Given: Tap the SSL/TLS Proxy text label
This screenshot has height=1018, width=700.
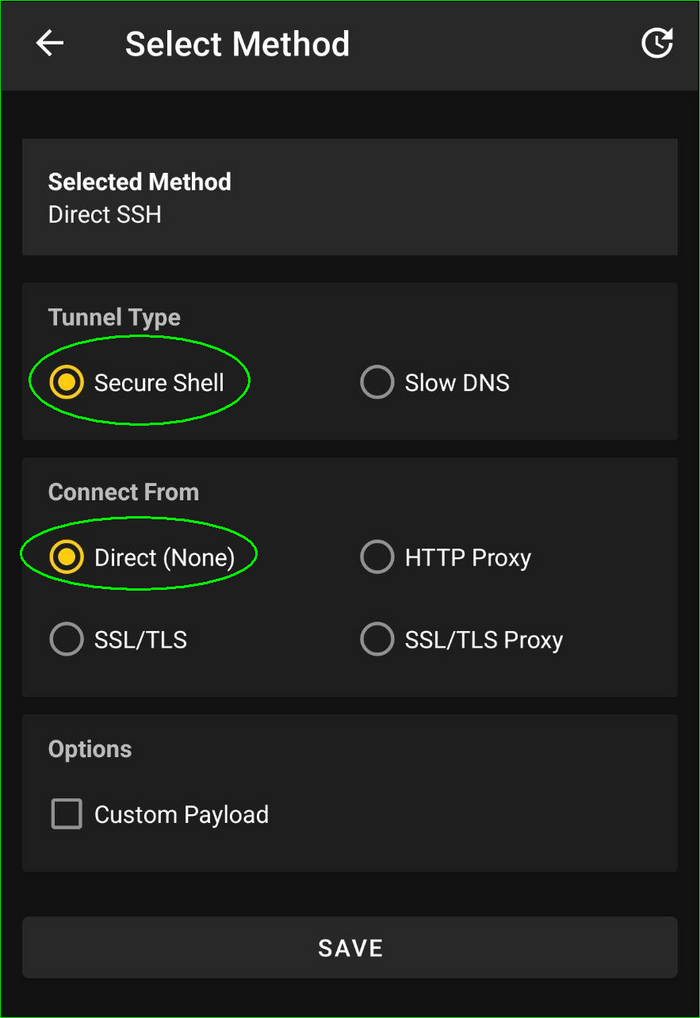Looking at the screenshot, I should click(483, 639).
